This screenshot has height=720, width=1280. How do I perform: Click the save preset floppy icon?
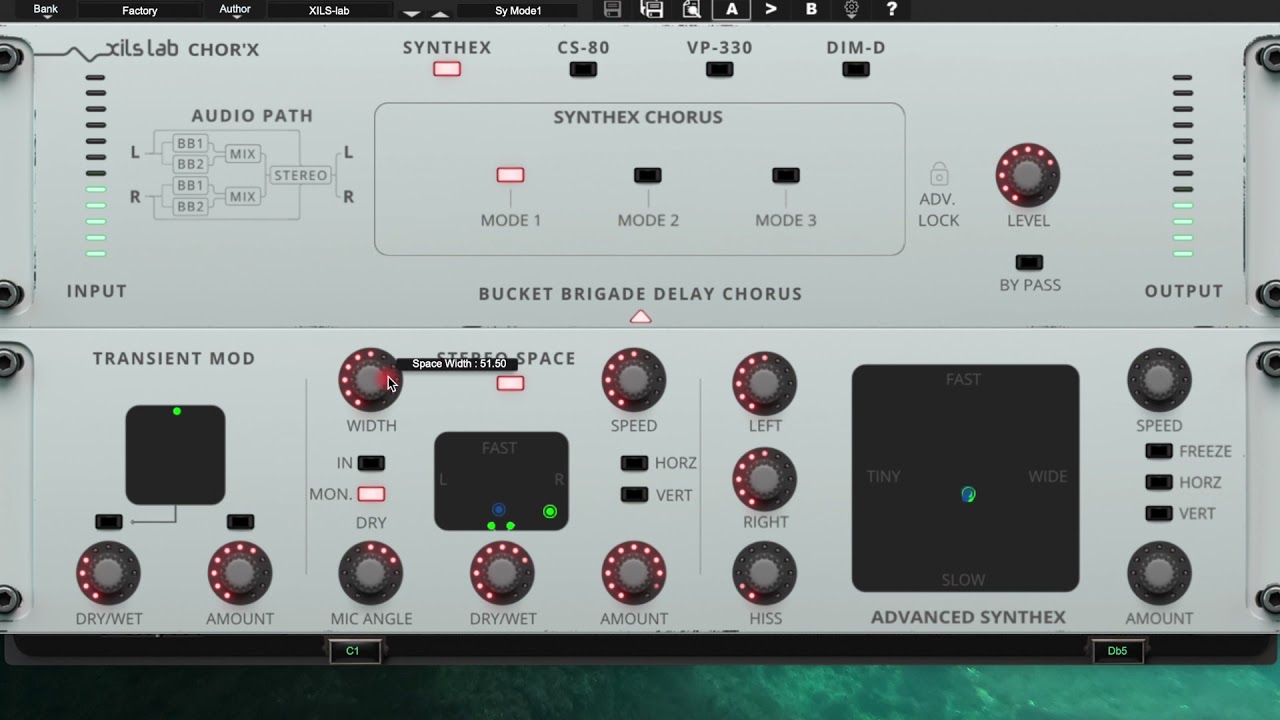point(613,9)
